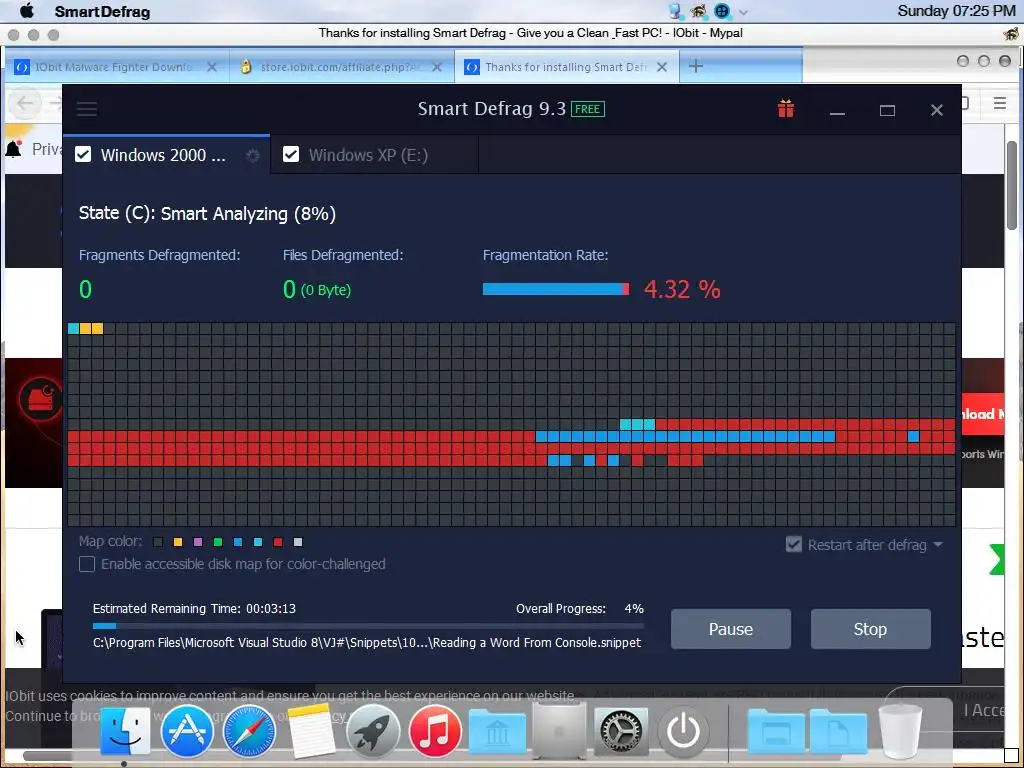Open Launchpad rocket icon in dock
The height and width of the screenshot is (768, 1024).
(x=373, y=731)
